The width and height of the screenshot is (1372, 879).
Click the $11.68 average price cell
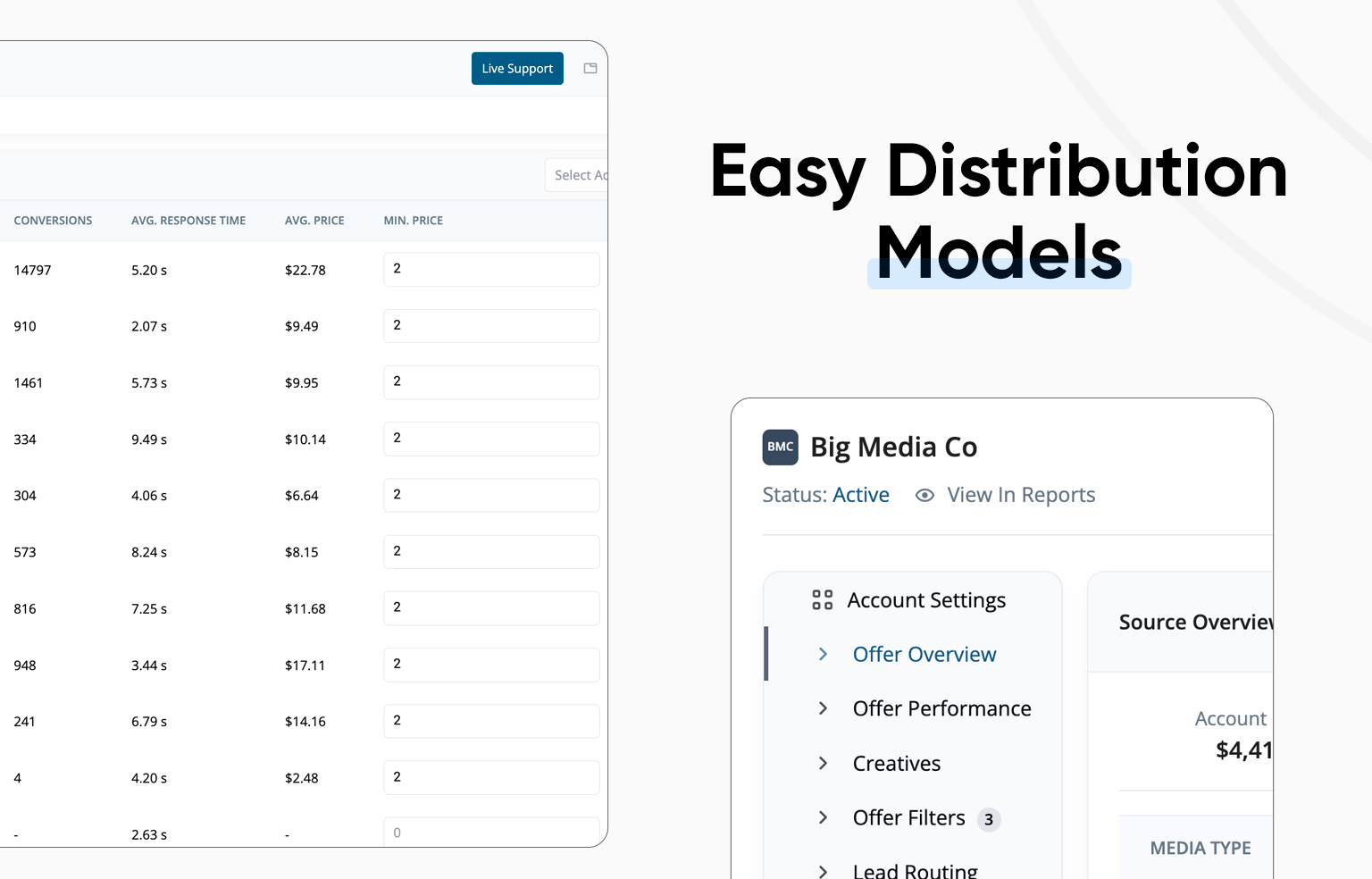[305, 608]
